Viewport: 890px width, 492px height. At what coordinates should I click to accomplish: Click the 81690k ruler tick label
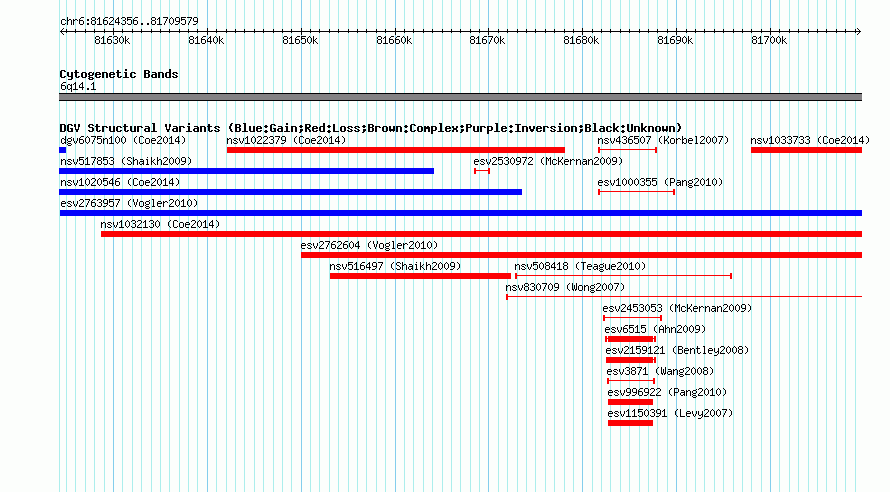[675, 40]
